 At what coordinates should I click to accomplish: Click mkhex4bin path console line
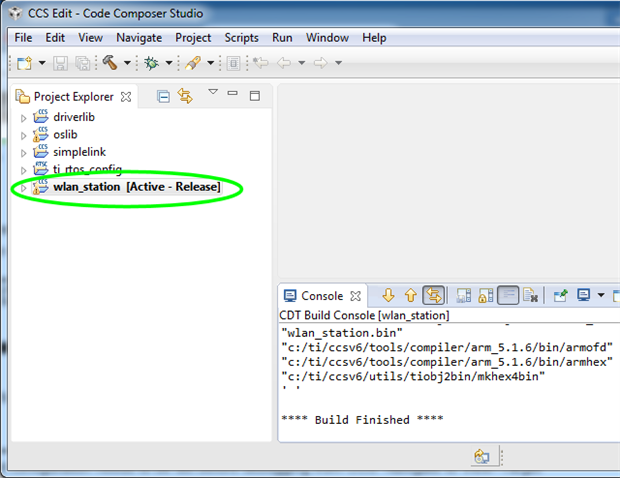[x=413, y=376]
